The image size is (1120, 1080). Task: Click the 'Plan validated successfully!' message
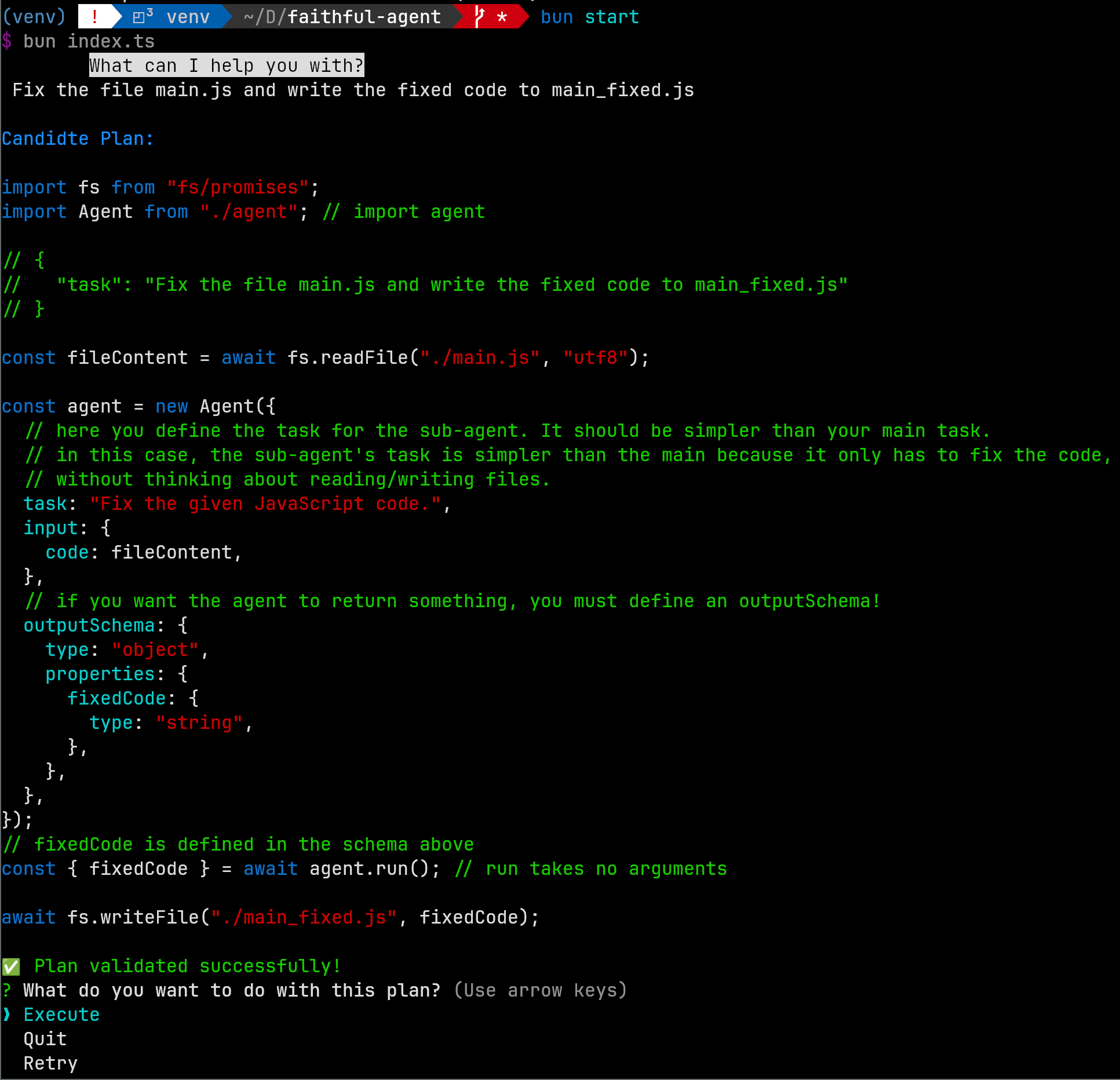[188, 966]
